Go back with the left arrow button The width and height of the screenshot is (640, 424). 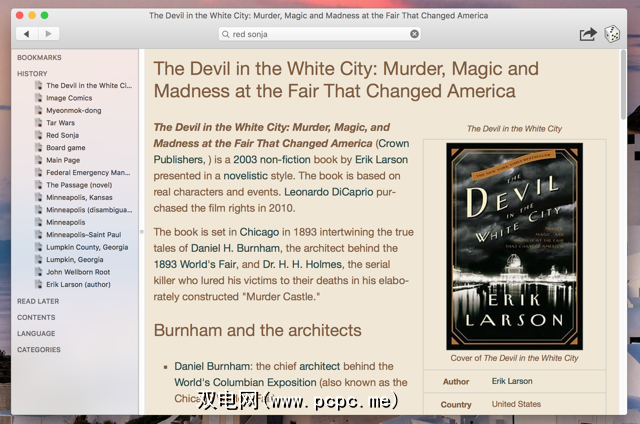(27, 34)
